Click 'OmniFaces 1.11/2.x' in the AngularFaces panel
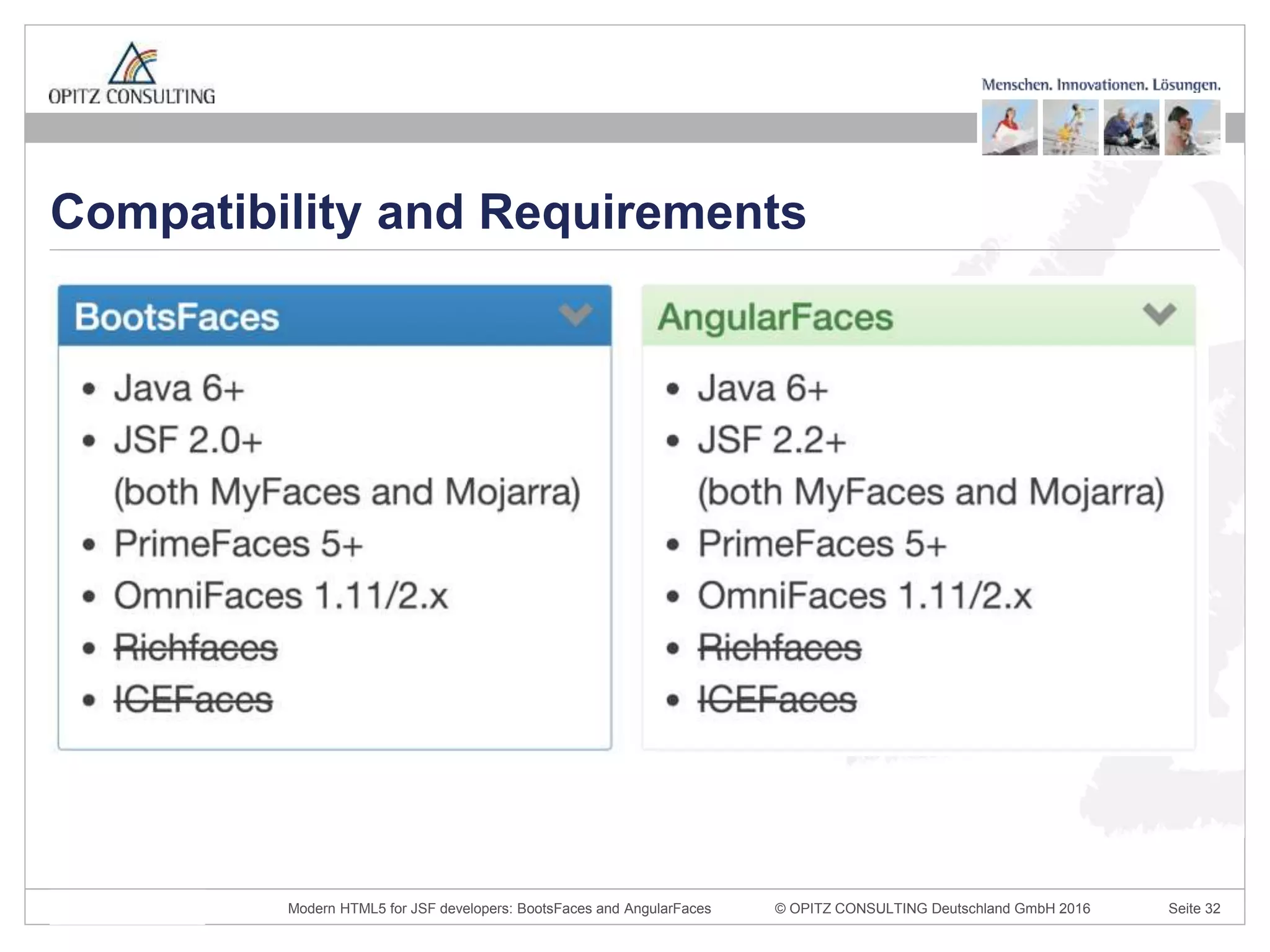The image size is (1270, 952). point(865,596)
